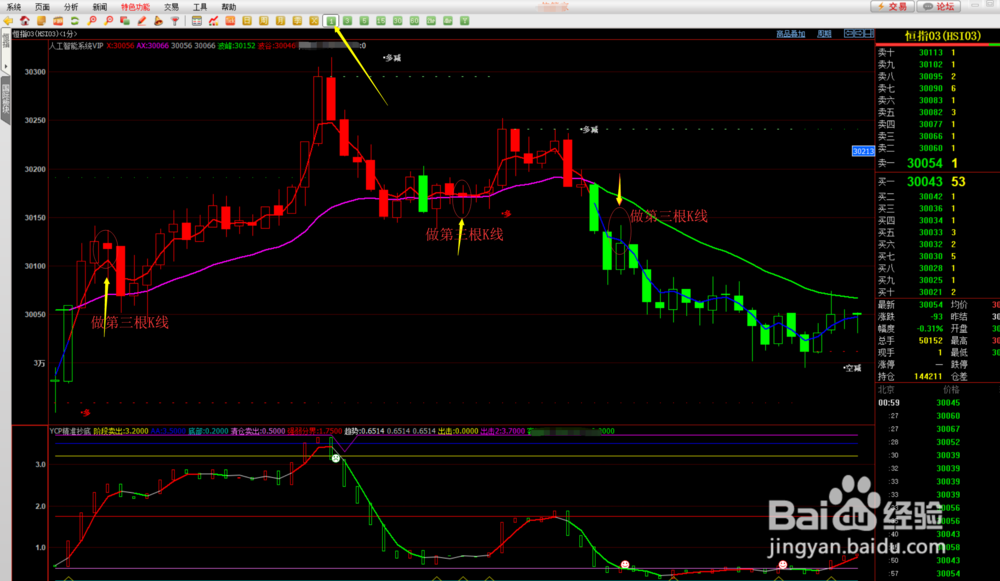Screen dimensions: 1000x581
Task: Select the pencil drawing tool icon
Action: [142, 21]
